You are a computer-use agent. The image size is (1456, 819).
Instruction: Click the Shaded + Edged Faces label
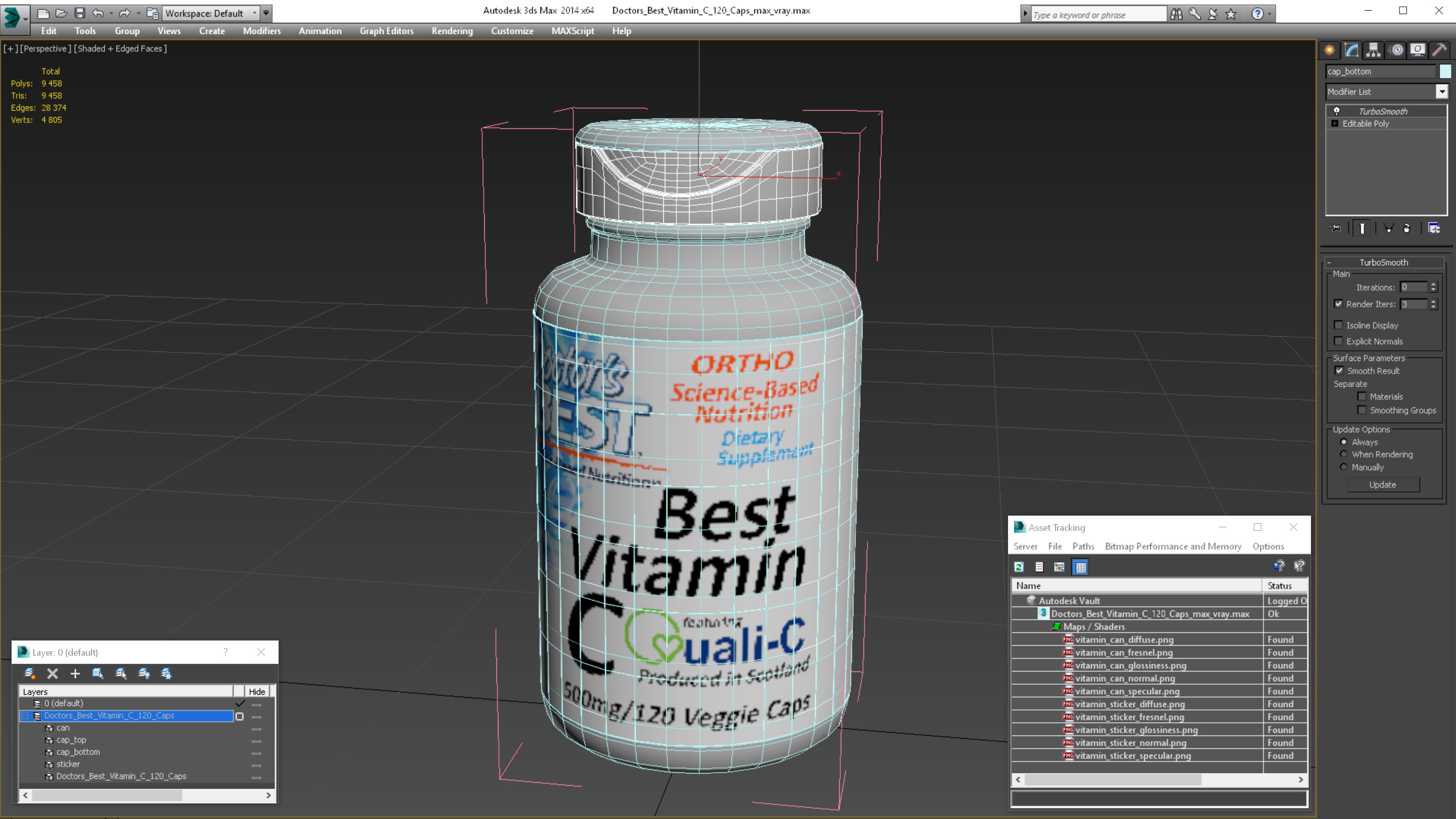coord(120,49)
